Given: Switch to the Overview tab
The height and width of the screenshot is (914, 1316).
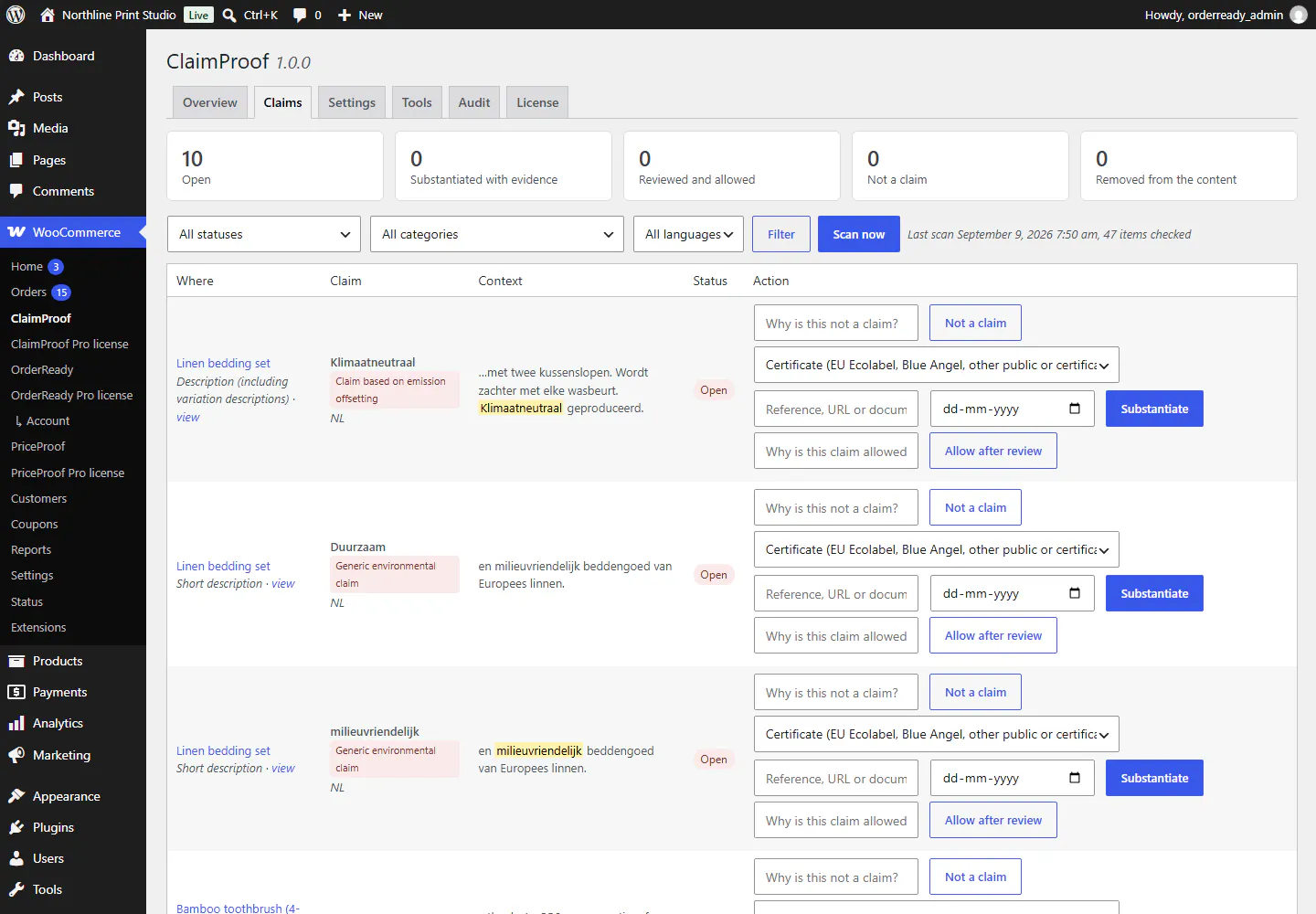Looking at the screenshot, I should click(209, 102).
